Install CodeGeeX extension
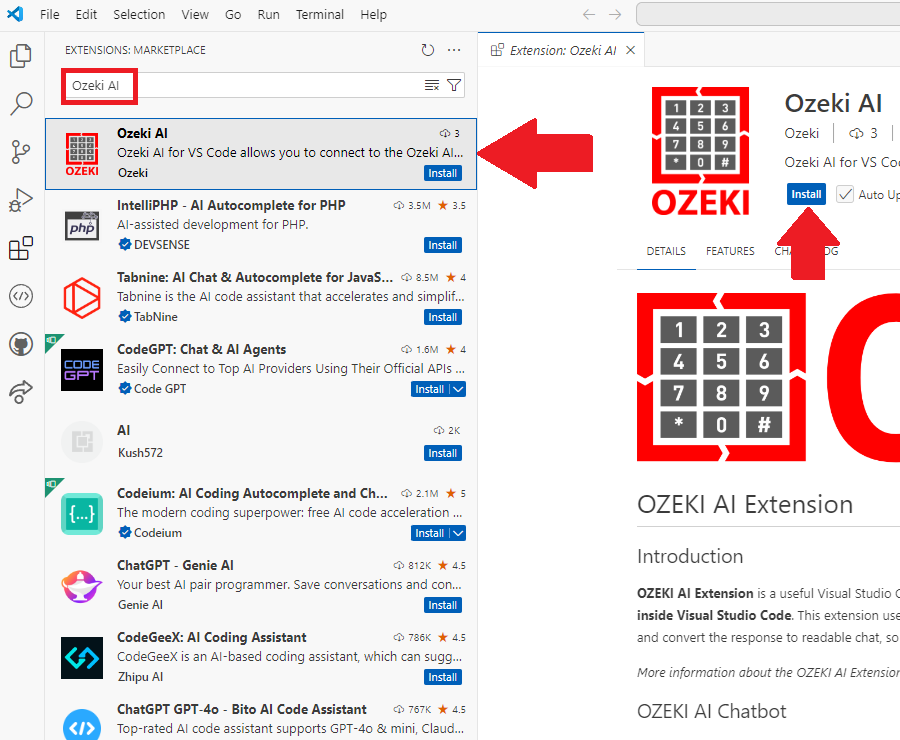 443,677
